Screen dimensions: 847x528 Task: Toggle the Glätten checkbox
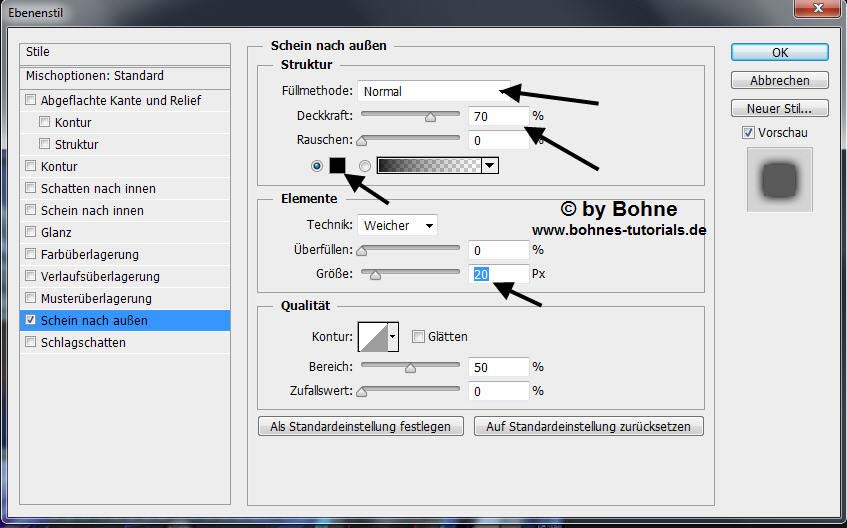pos(419,337)
